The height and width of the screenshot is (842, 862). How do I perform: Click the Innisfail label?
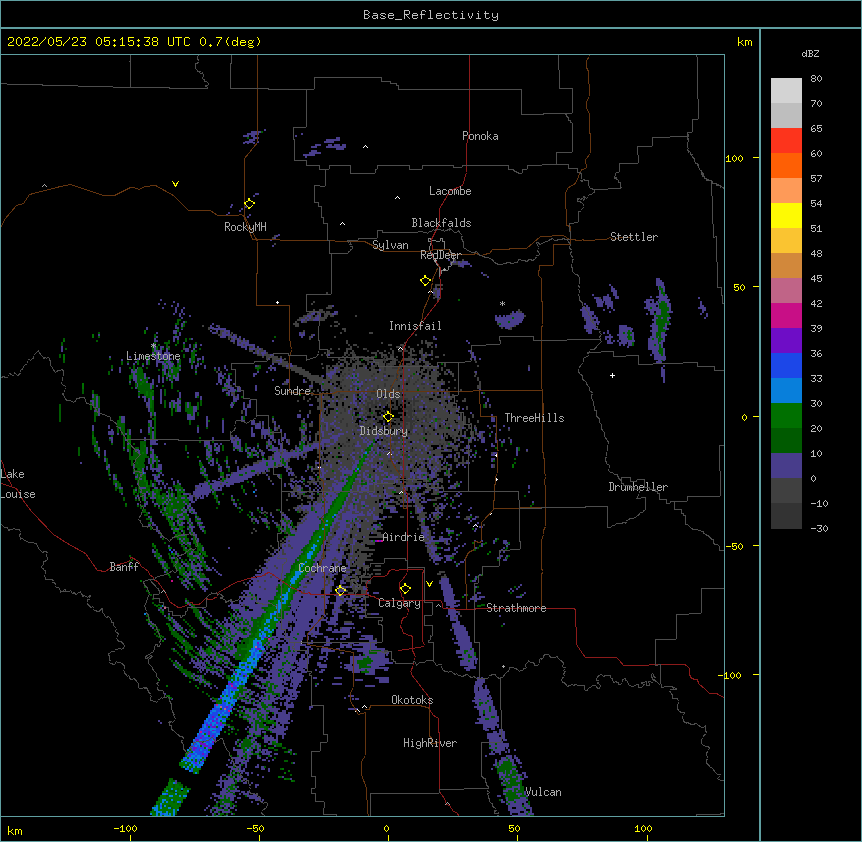(415, 326)
